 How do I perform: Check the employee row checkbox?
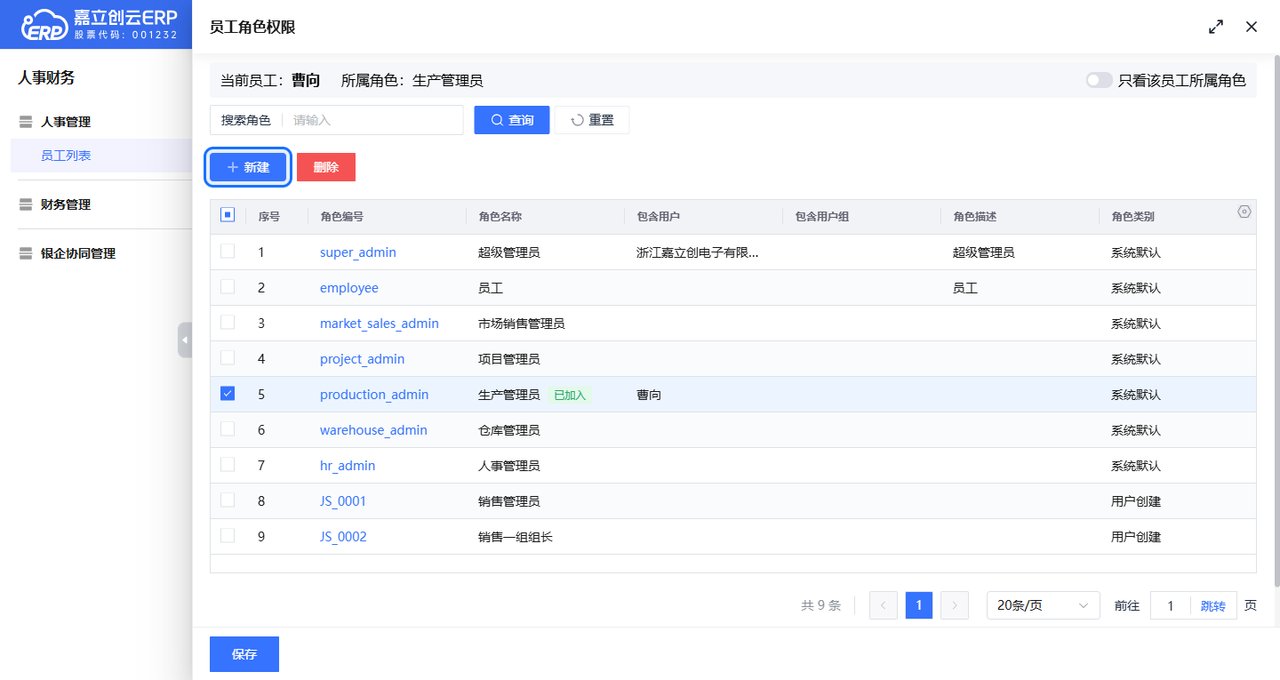click(227, 286)
